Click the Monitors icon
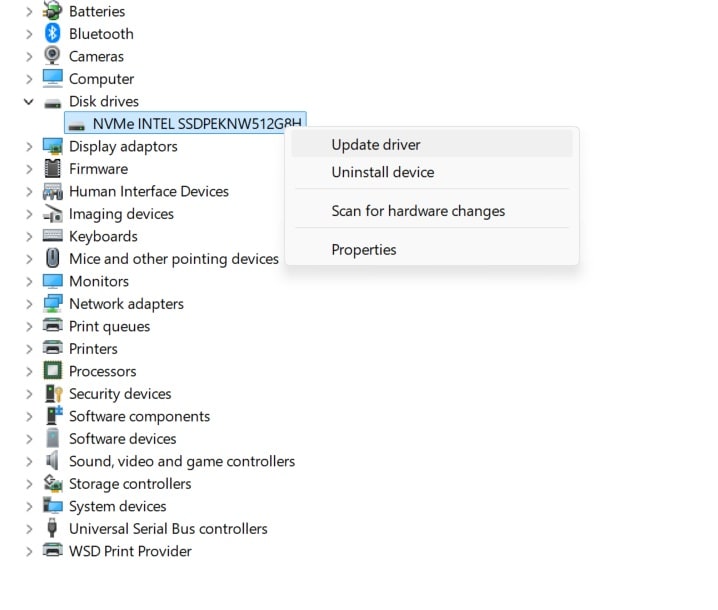This screenshot has width=718, height=610. point(52,281)
